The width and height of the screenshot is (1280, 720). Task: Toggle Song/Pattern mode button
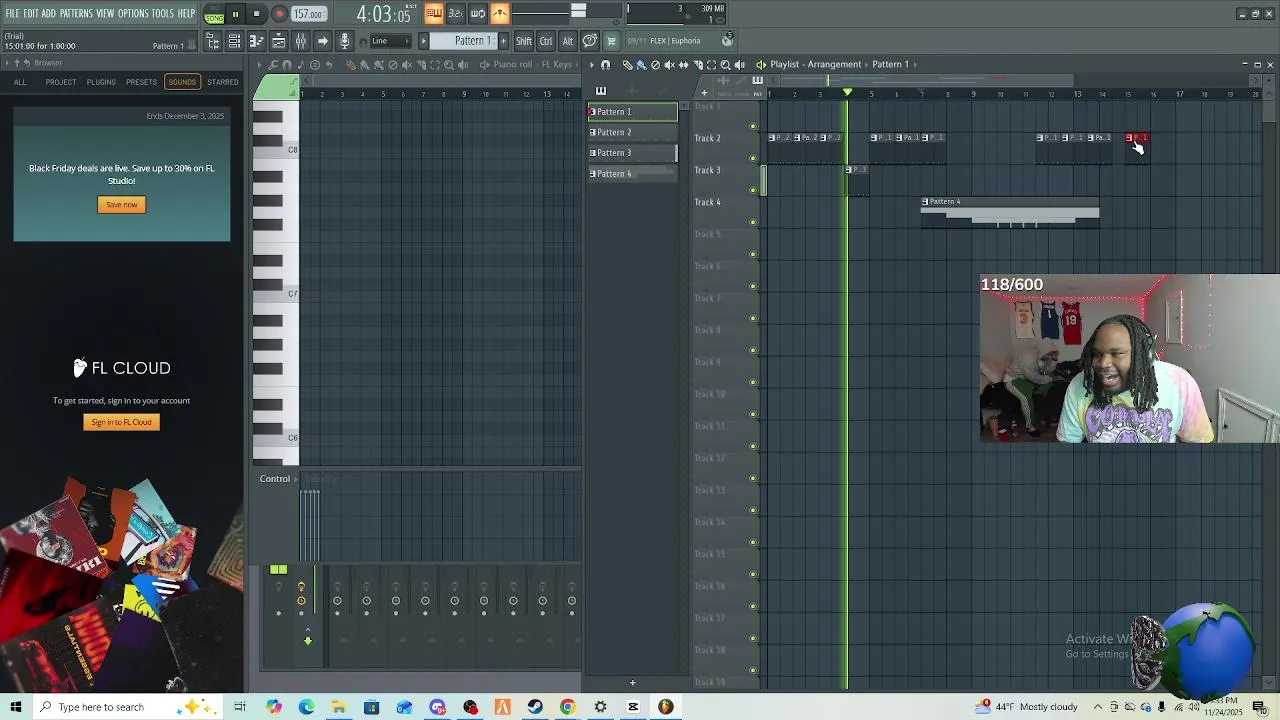pyautogui.click(x=214, y=15)
